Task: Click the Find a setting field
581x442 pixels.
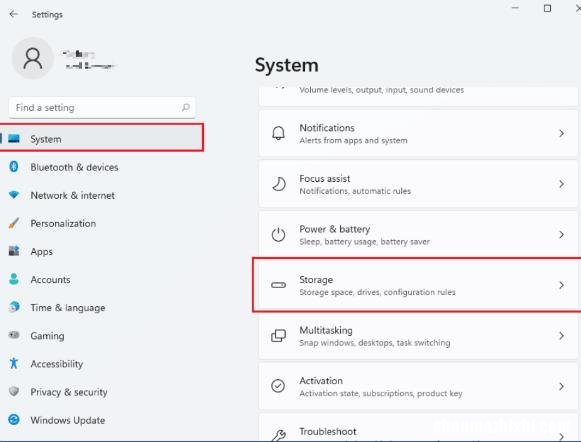Action: pyautogui.click(x=102, y=108)
